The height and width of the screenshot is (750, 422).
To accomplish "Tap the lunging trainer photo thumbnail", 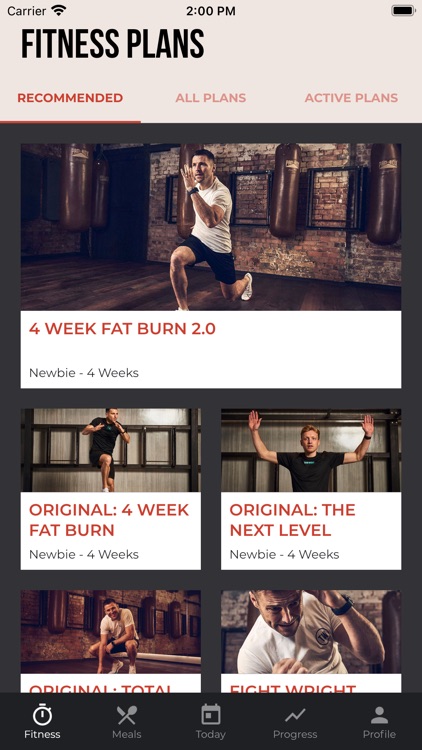I will [211, 227].
